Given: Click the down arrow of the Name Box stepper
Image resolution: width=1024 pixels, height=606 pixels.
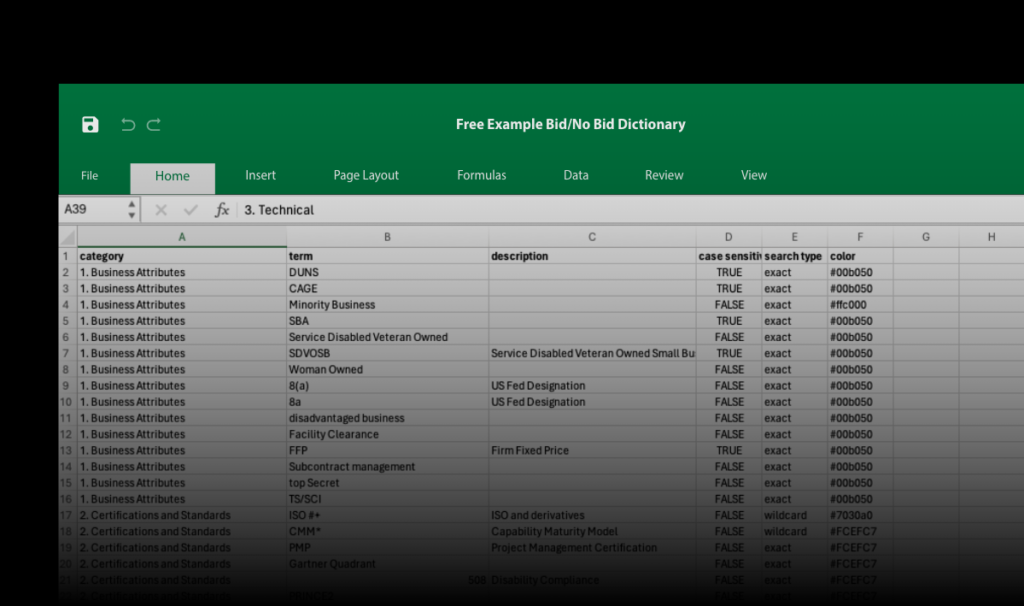Looking at the screenshot, I should 131,215.
